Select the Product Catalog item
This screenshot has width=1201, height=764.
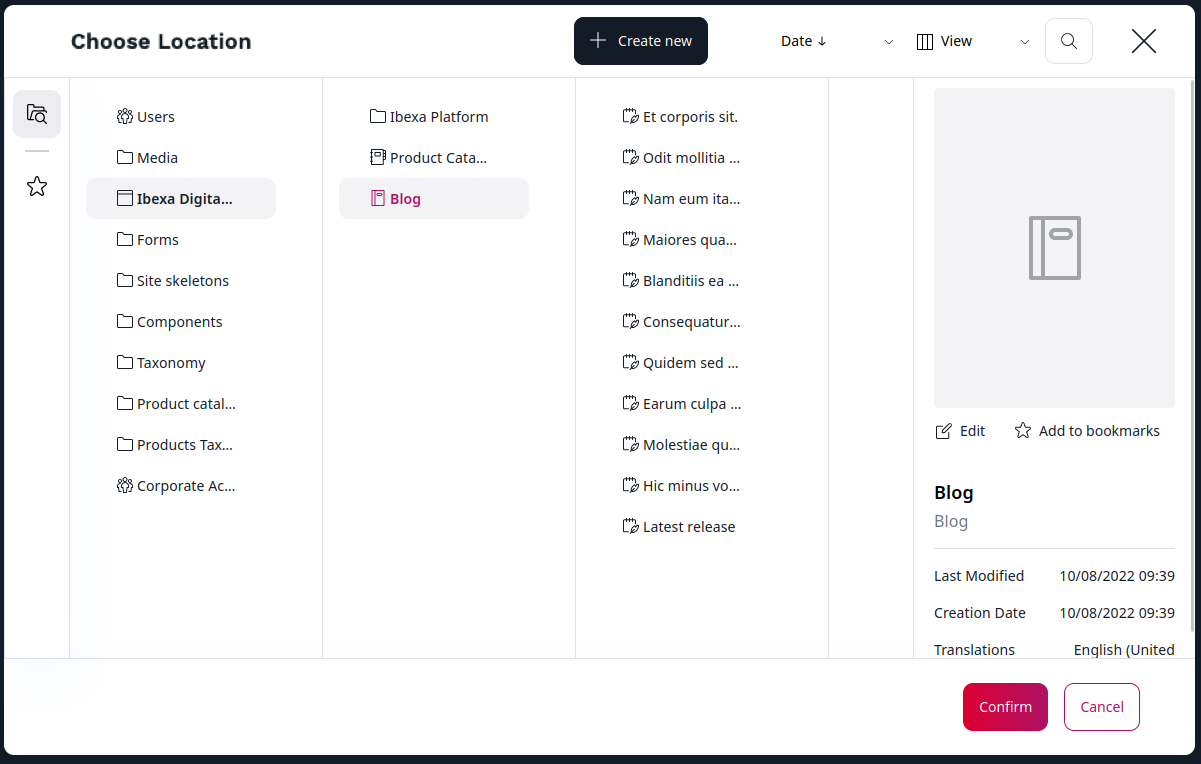[437, 158]
